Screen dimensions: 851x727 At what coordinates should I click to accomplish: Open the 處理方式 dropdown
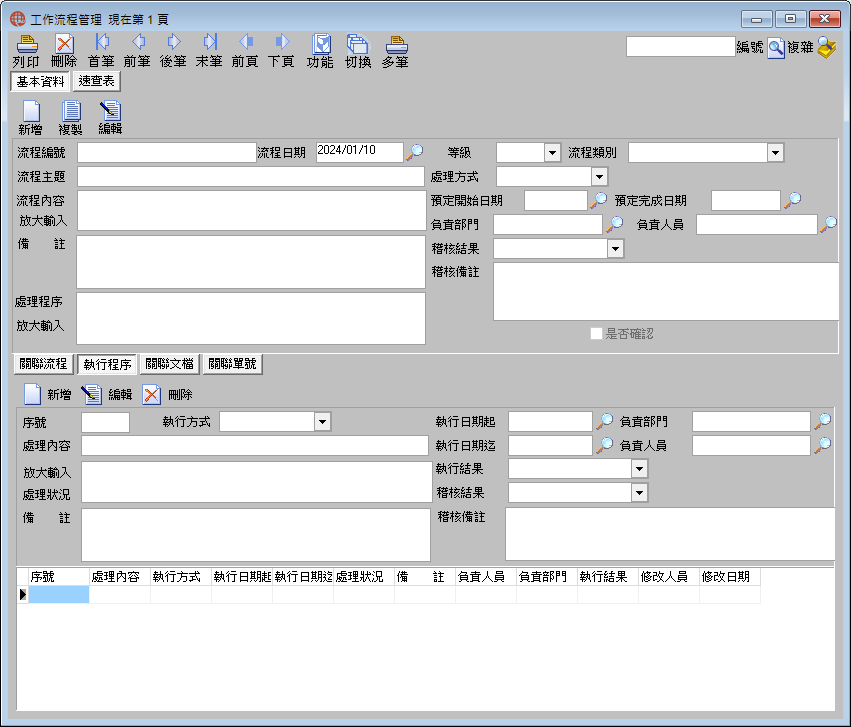pyautogui.click(x=599, y=177)
